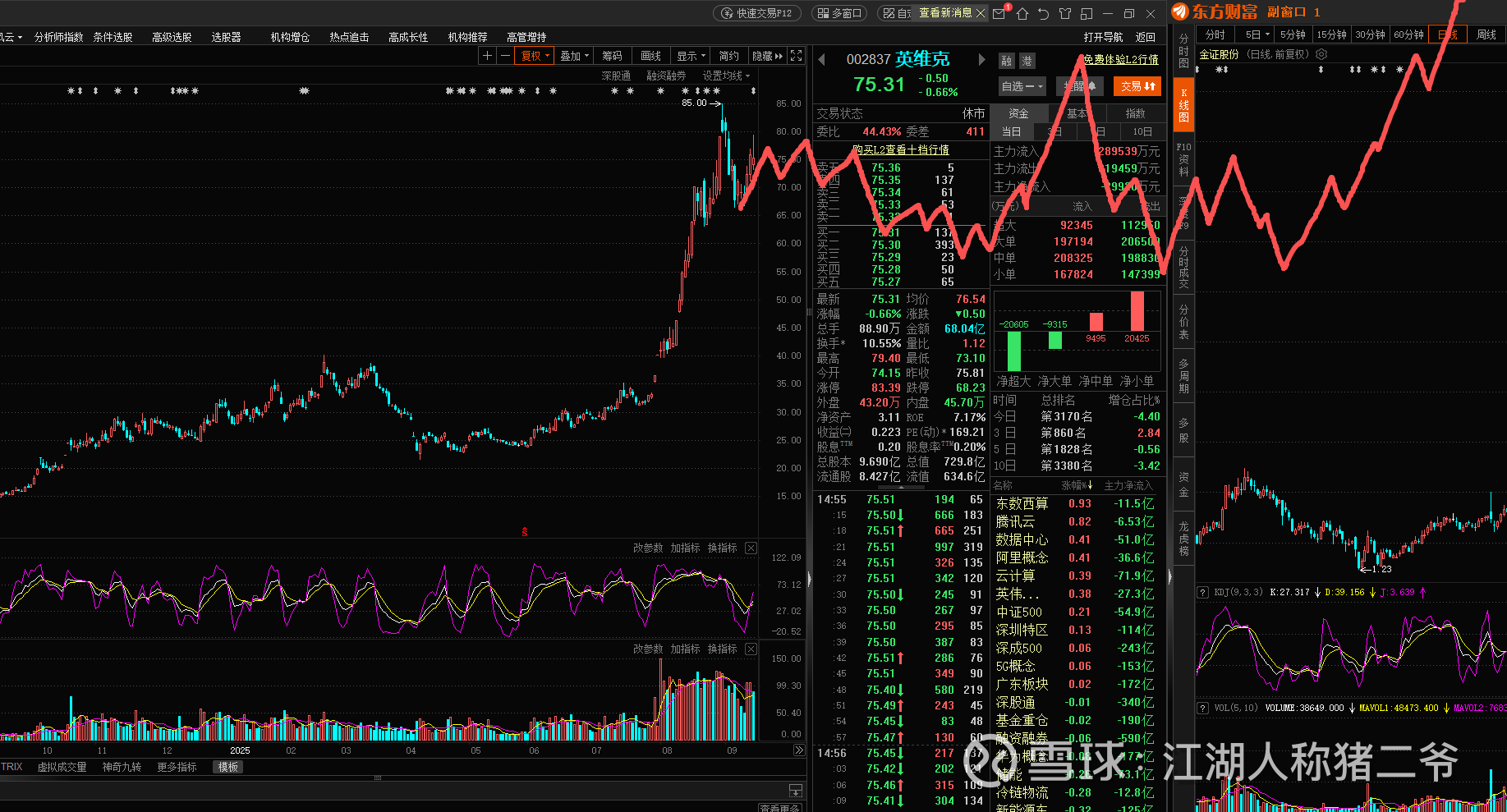Click 改参数 on the KDJ panel
1507x812 pixels.
click(648, 548)
